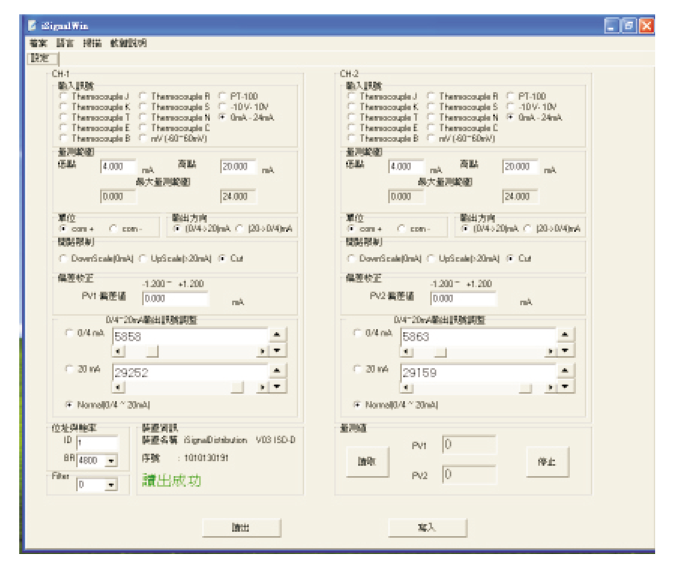
Task: Open the 檔案 (File) menu
Action: pyautogui.click(x=38, y=43)
